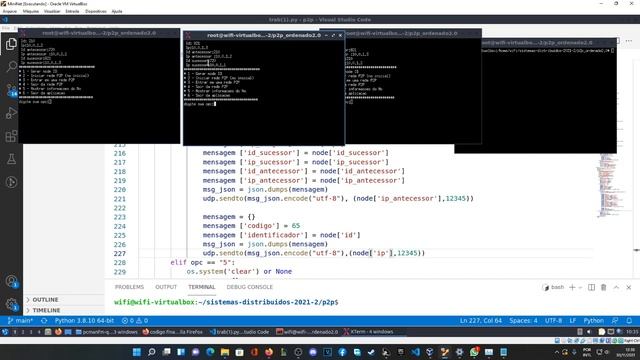Open Ajuda menu in VirtualBox

pyautogui.click(x=117, y=11)
